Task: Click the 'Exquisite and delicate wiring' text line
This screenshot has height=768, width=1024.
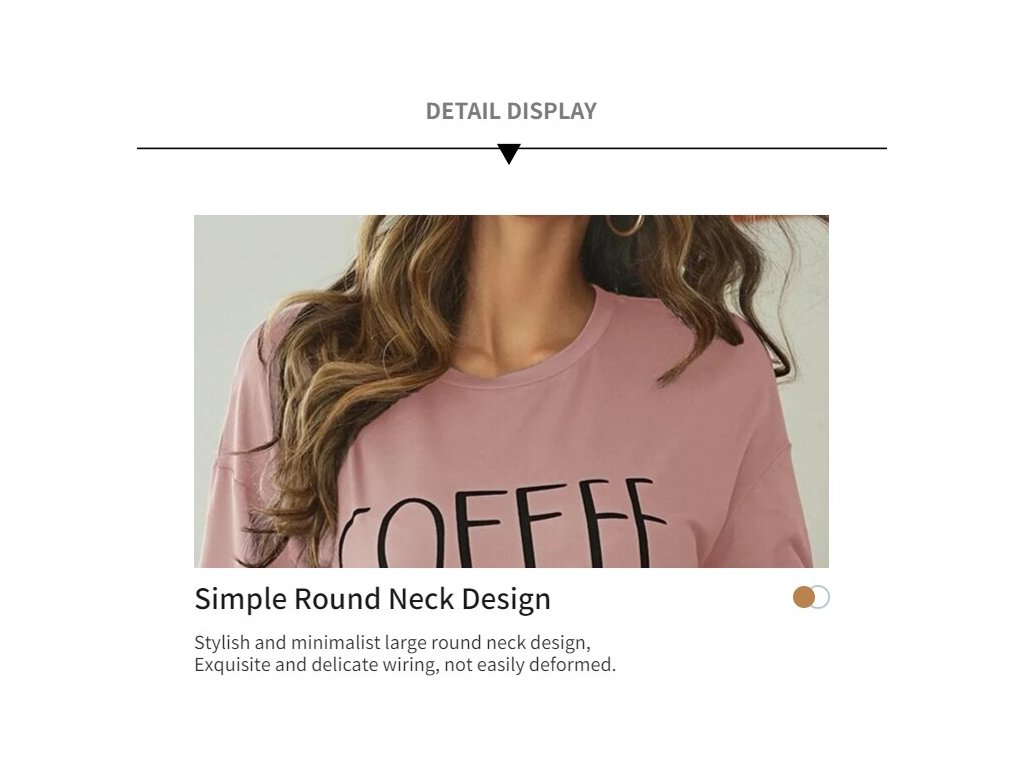Action: point(405,665)
